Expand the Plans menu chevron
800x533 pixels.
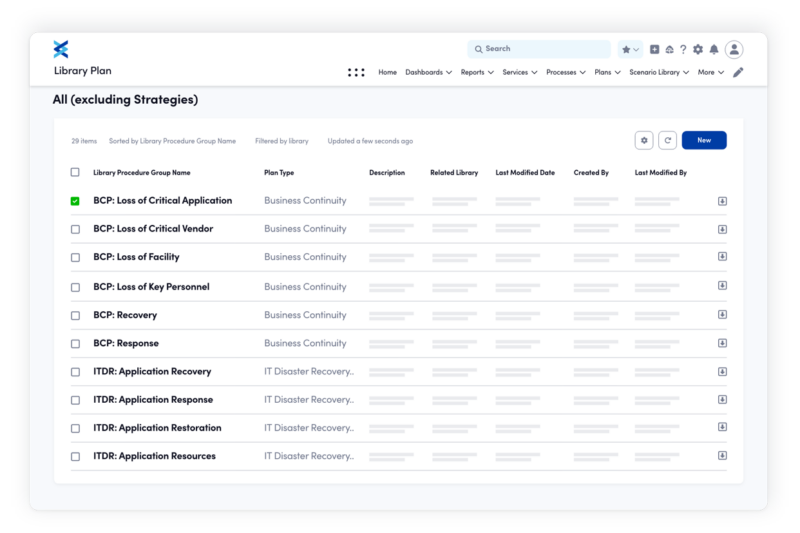pos(617,72)
